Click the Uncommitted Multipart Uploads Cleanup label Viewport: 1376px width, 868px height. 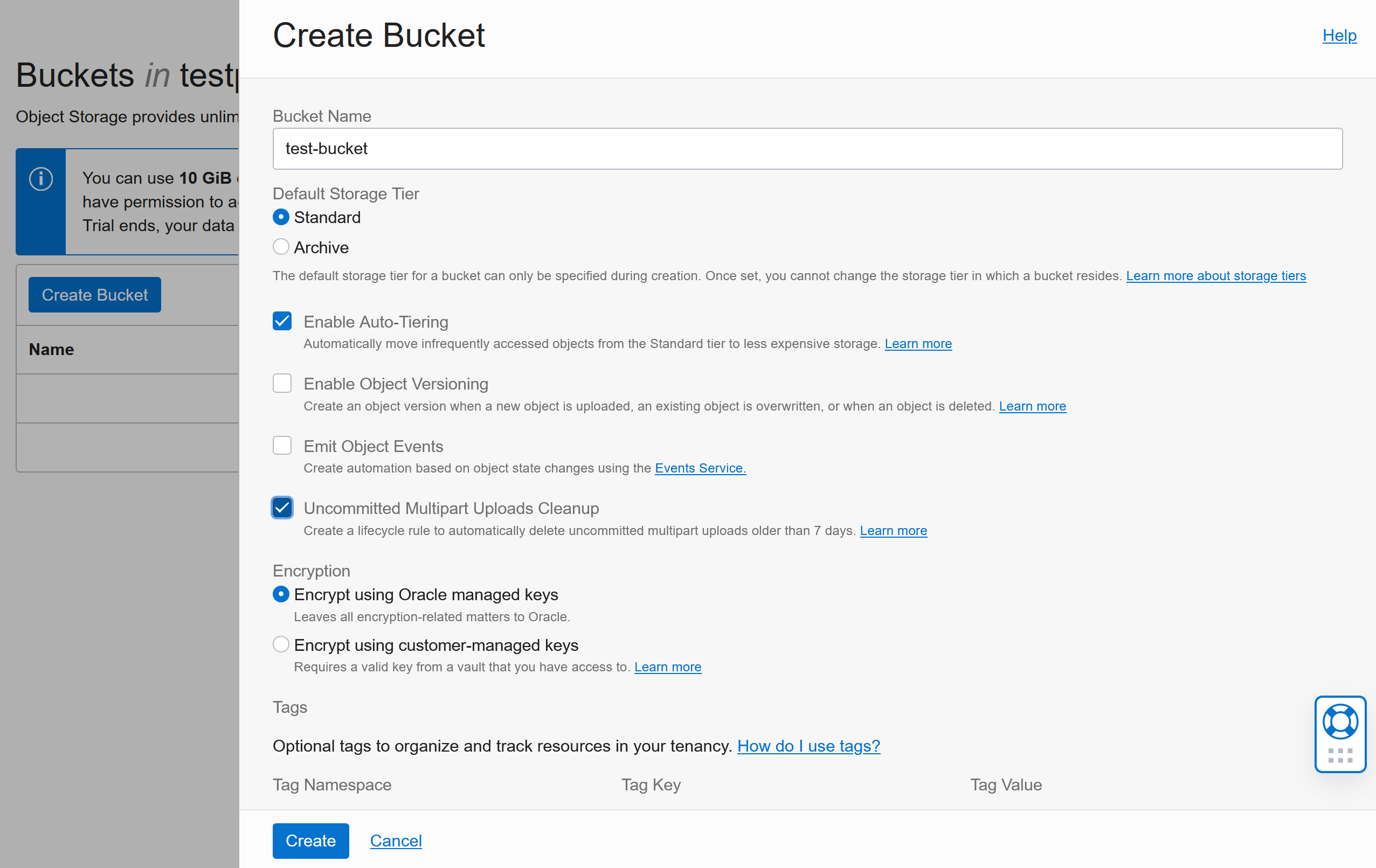[452, 508]
